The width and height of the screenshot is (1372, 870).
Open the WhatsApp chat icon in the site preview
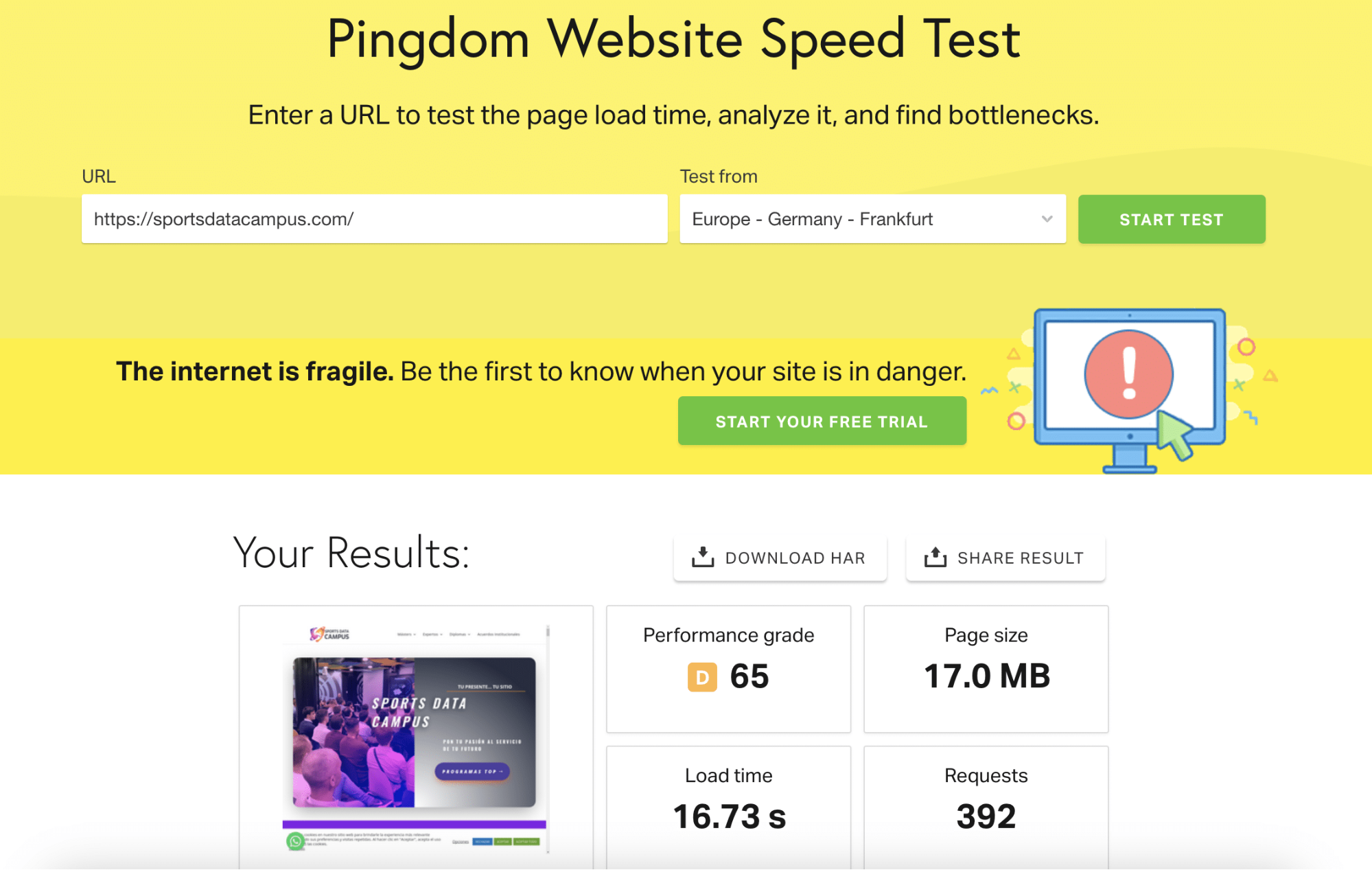tap(295, 842)
